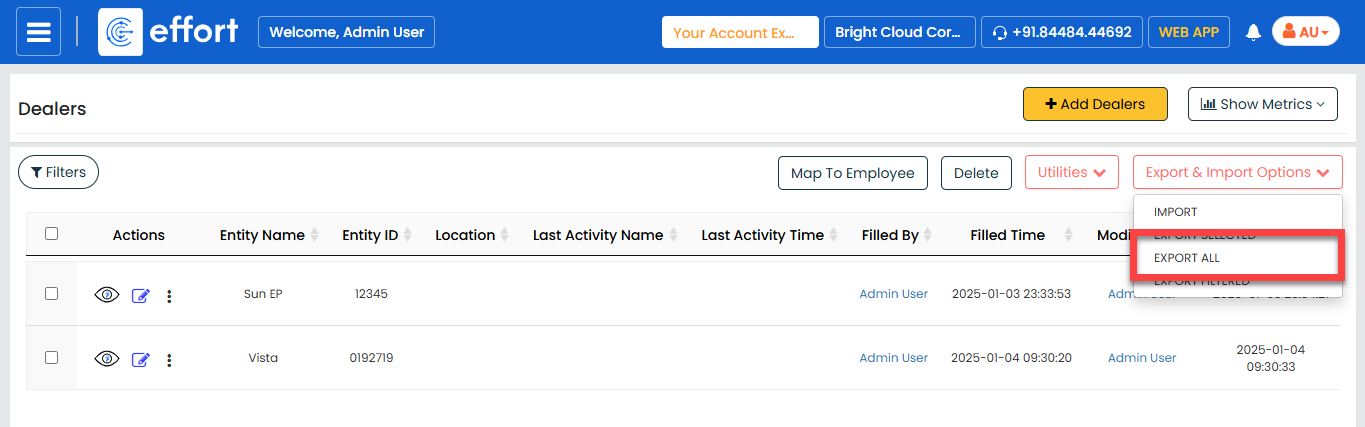
Task: Select EXPORT ALL from the menu
Action: 1187,258
